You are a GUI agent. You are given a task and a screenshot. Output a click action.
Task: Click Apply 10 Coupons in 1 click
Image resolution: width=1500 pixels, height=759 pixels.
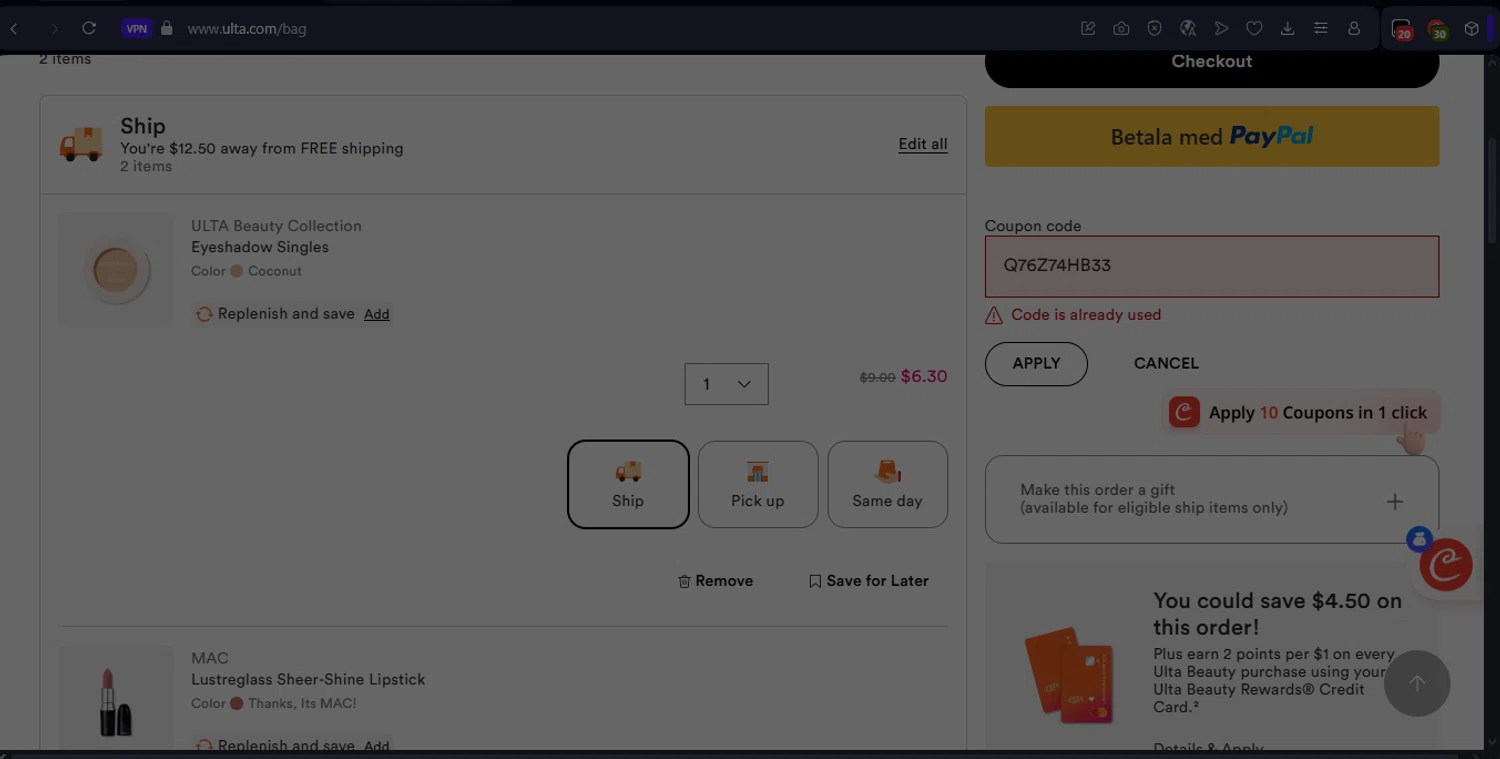(1301, 413)
